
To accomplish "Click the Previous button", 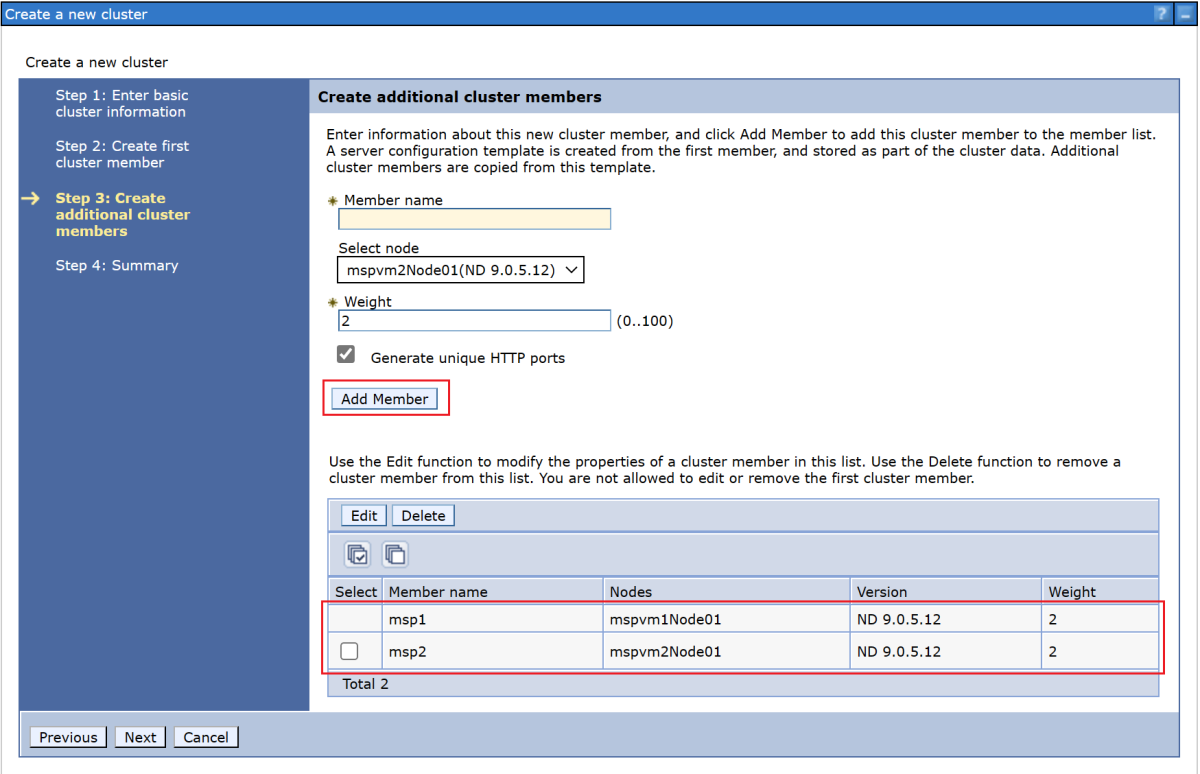I will pos(67,737).
